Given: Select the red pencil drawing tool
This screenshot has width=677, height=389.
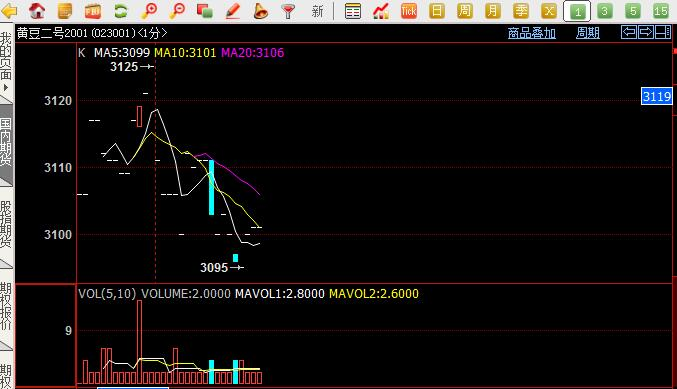Looking at the screenshot, I should click(x=233, y=11).
